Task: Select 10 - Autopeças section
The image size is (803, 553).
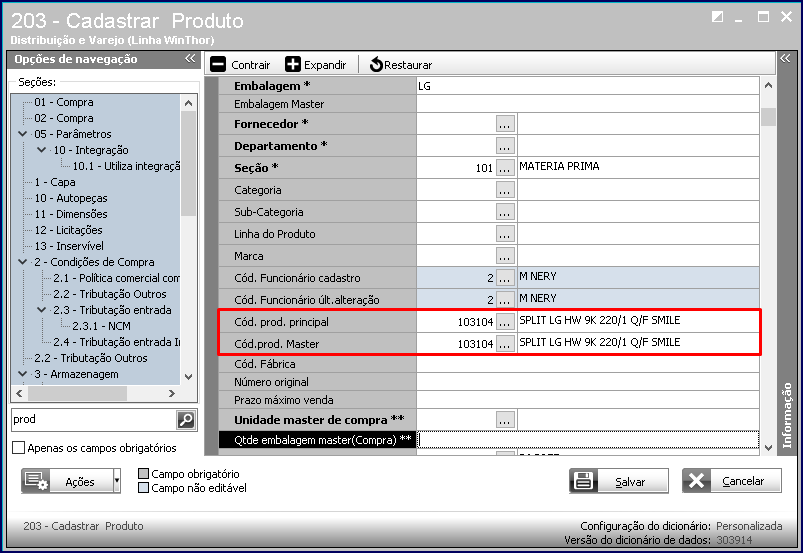Action: click(71, 198)
